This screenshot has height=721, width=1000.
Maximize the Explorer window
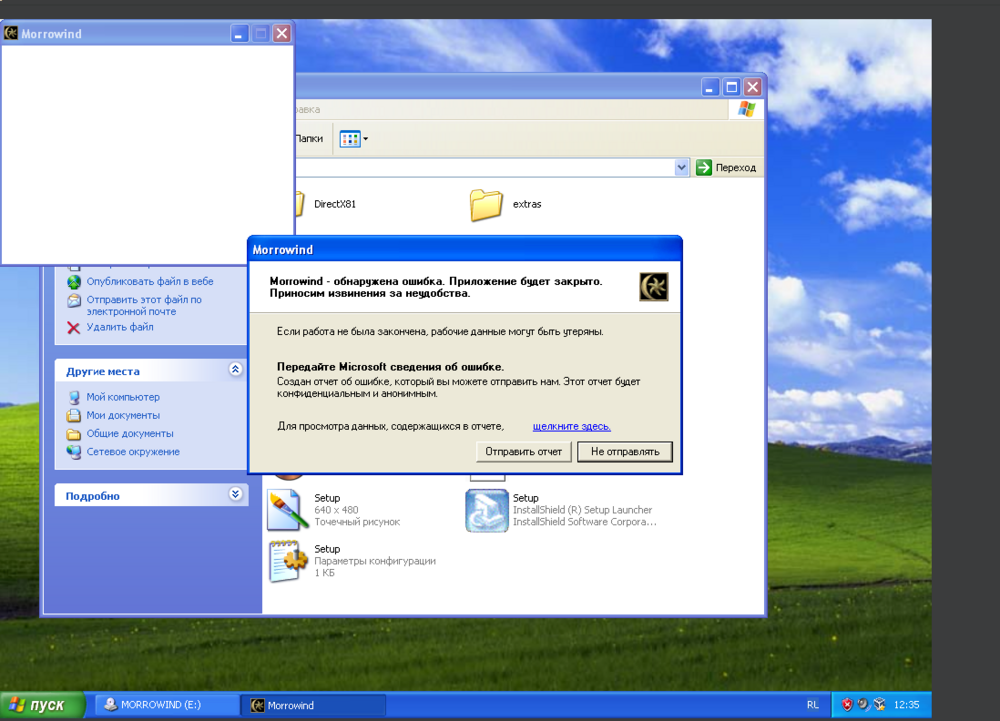pos(732,87)
